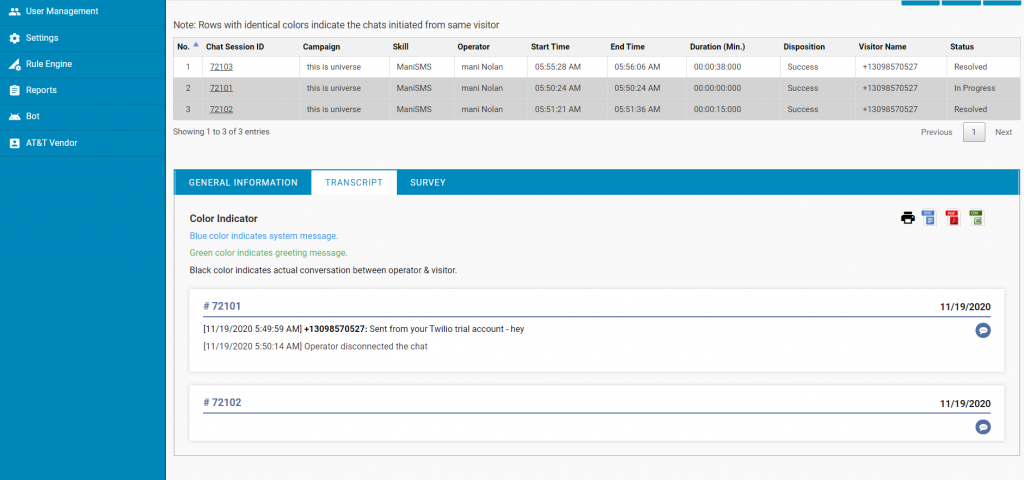
Task: Open Rule Engine from the sidebar
Action: coord(48,64)
